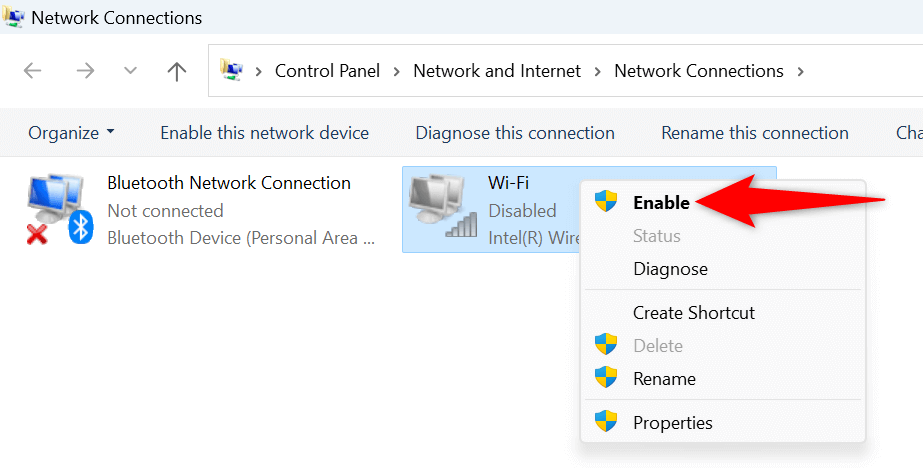Open the recent locations dropdown
Screen dimensions: 923x468
click(x=130, y=71)
